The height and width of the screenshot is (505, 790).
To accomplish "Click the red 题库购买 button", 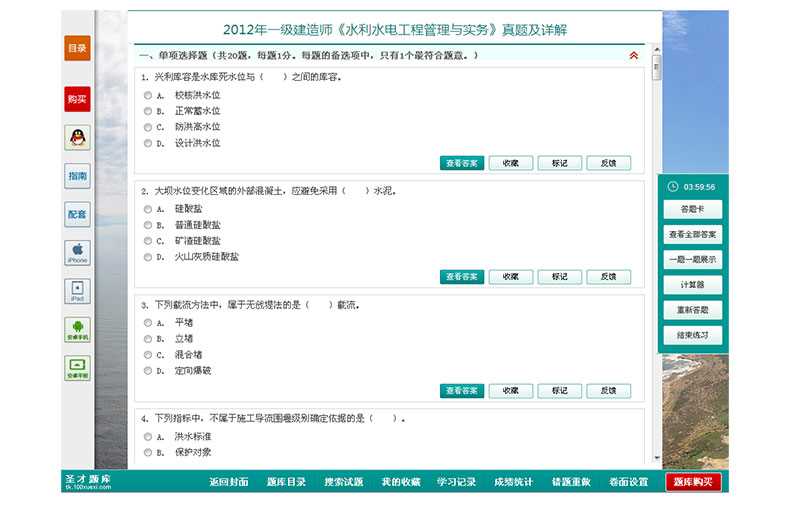I will [693, 482].
